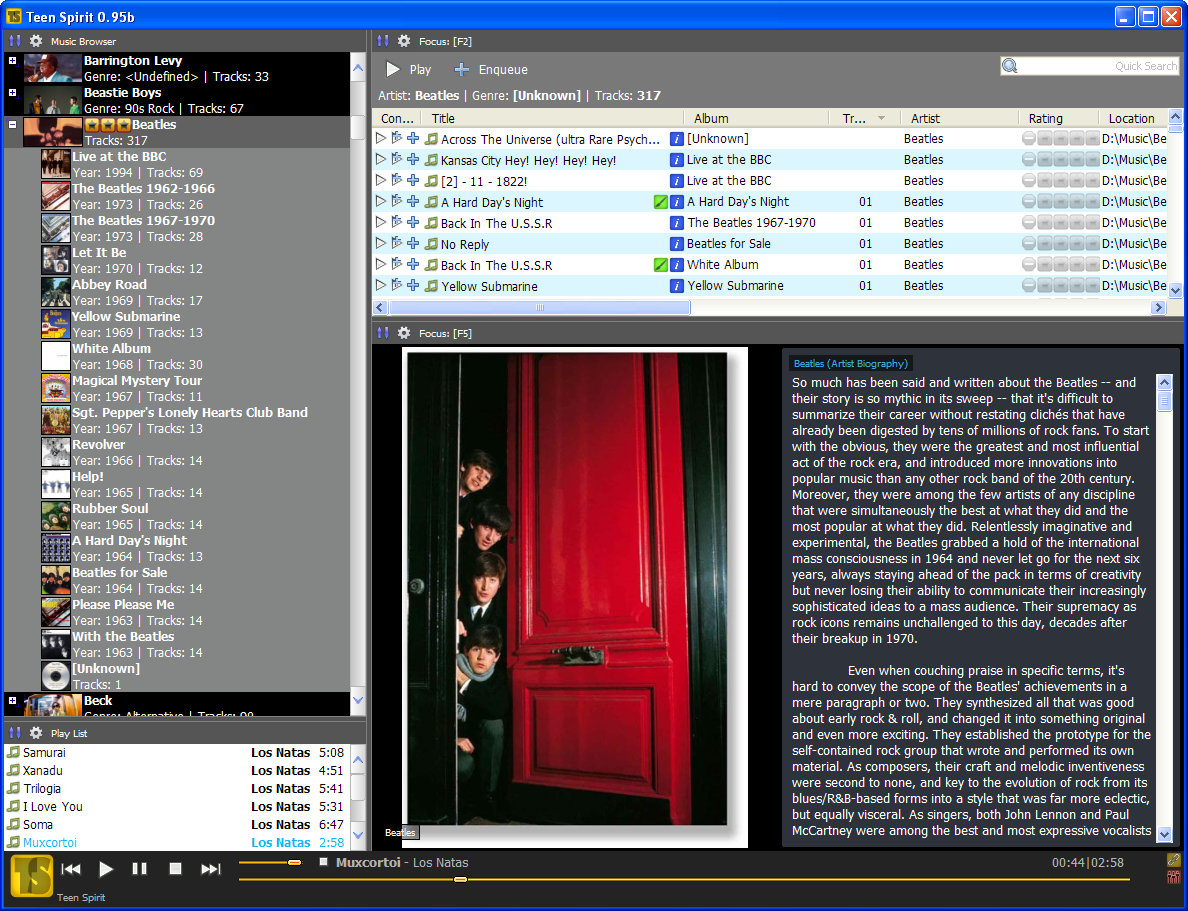1188x911 pixels.
Task: Select Muxcortoi in the Play List
Action: [x=176, y=842]
